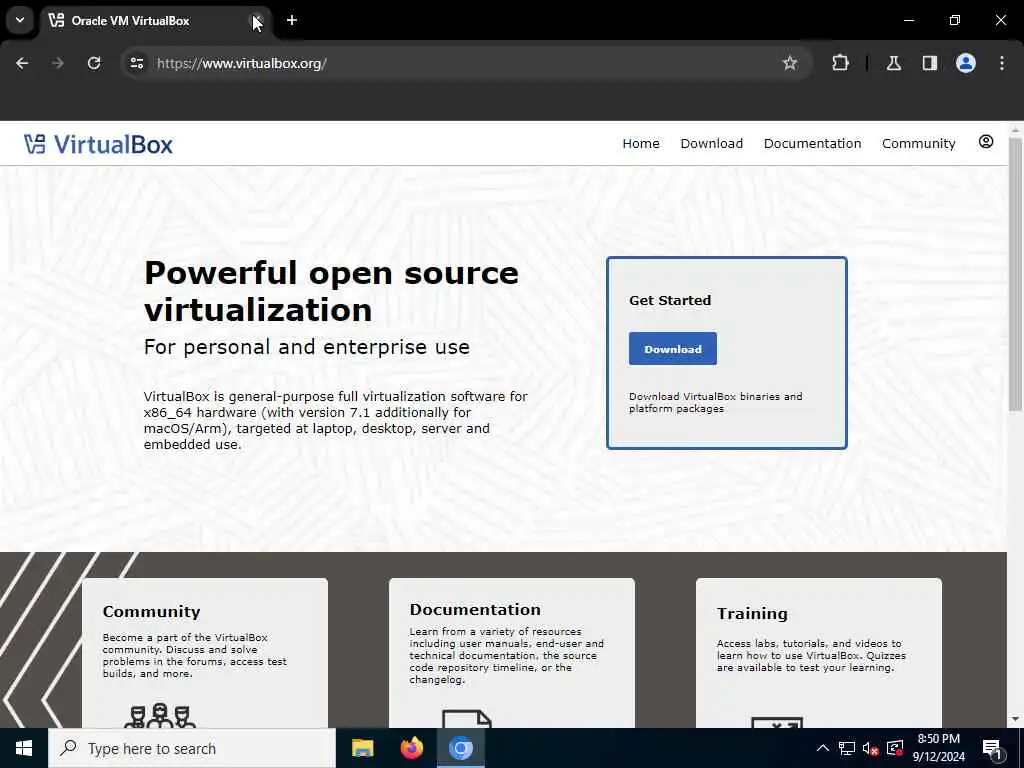This screenshot has width=1024, height=768.
Task: Open a new tab with plus icon
Action: coord(292,20)
